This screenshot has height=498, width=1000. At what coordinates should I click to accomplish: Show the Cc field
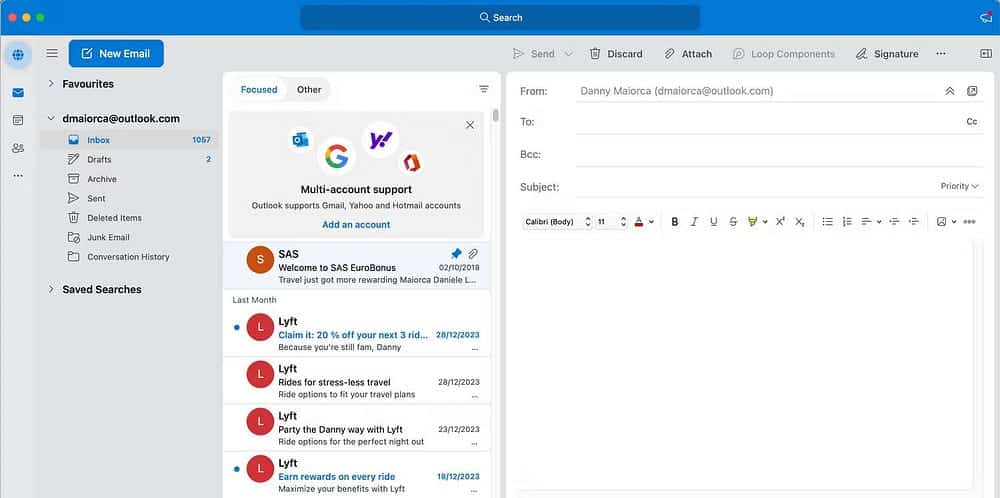click(971, 122)
